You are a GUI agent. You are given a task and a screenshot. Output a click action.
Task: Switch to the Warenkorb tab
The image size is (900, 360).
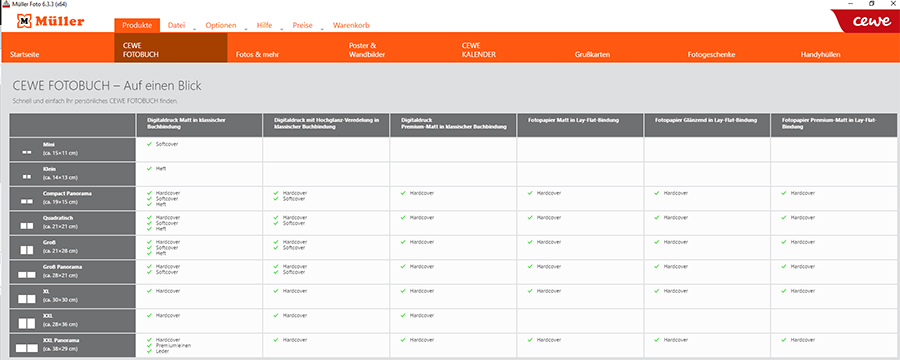coord(351,25)
